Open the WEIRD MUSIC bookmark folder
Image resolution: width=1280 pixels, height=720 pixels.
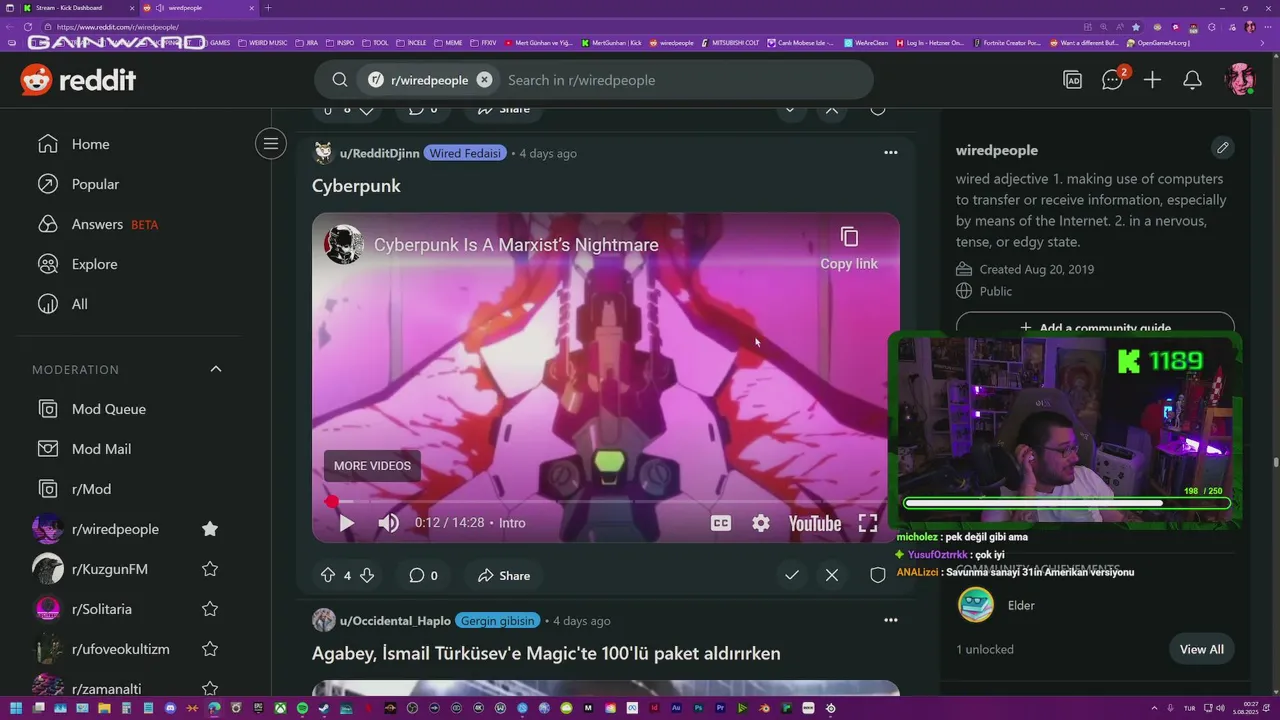click(x=263, y=43)
